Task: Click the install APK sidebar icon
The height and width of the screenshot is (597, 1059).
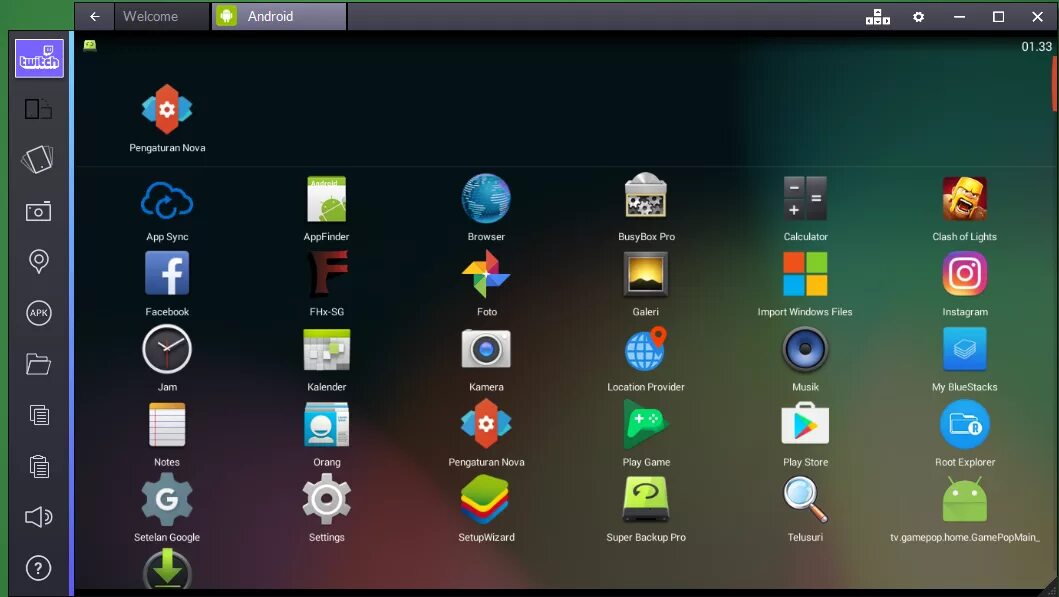Action: coord(38,313)
